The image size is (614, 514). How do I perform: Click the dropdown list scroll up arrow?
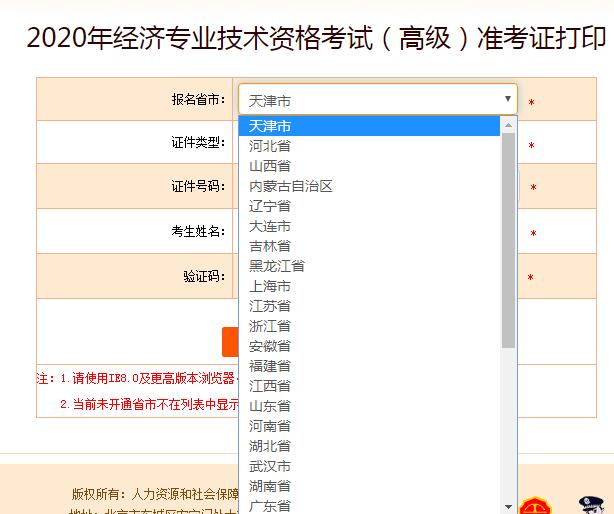508,125
